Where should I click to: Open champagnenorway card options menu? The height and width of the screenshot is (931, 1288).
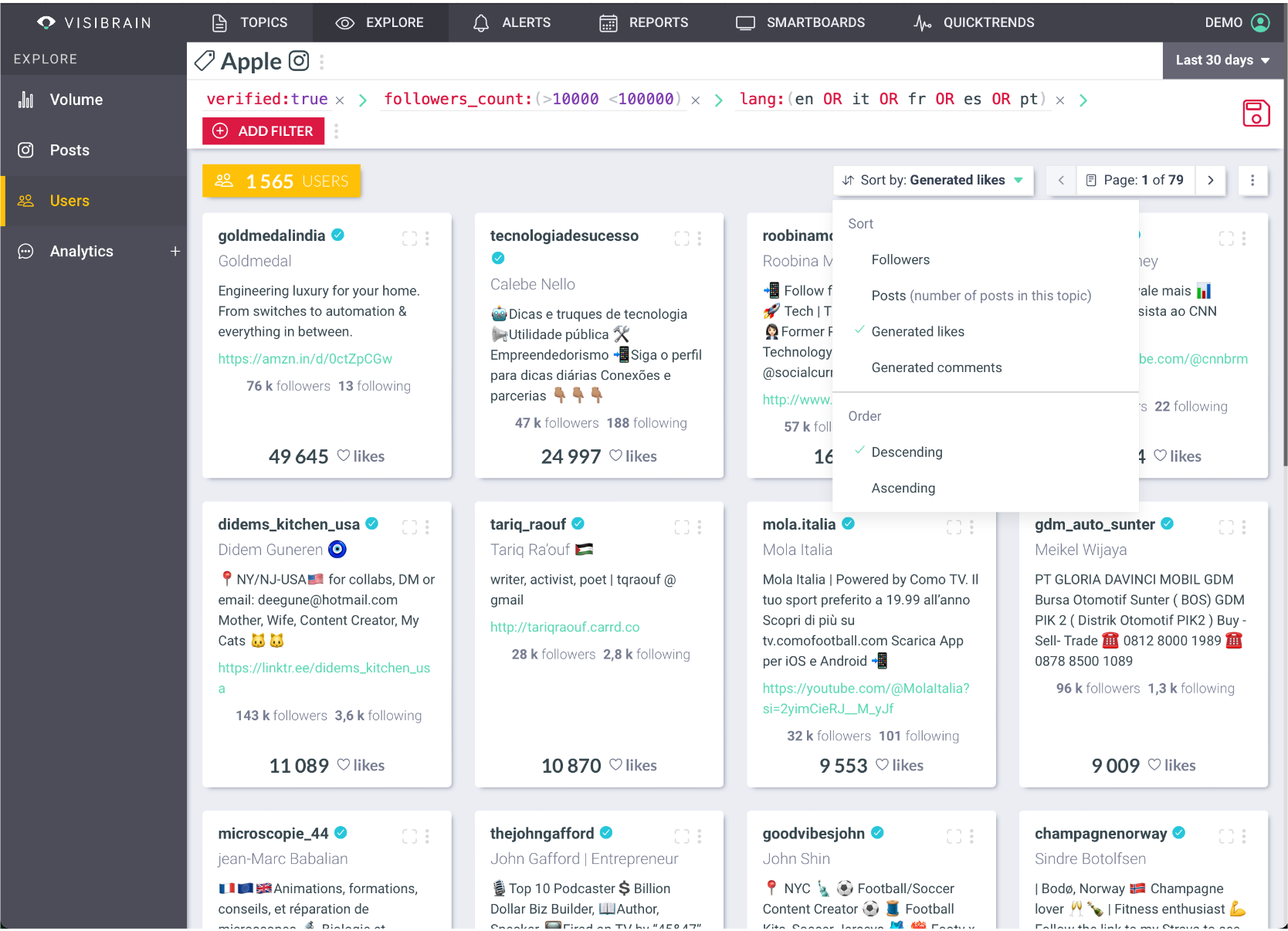pyautogui.click(x=1244, y=836)
